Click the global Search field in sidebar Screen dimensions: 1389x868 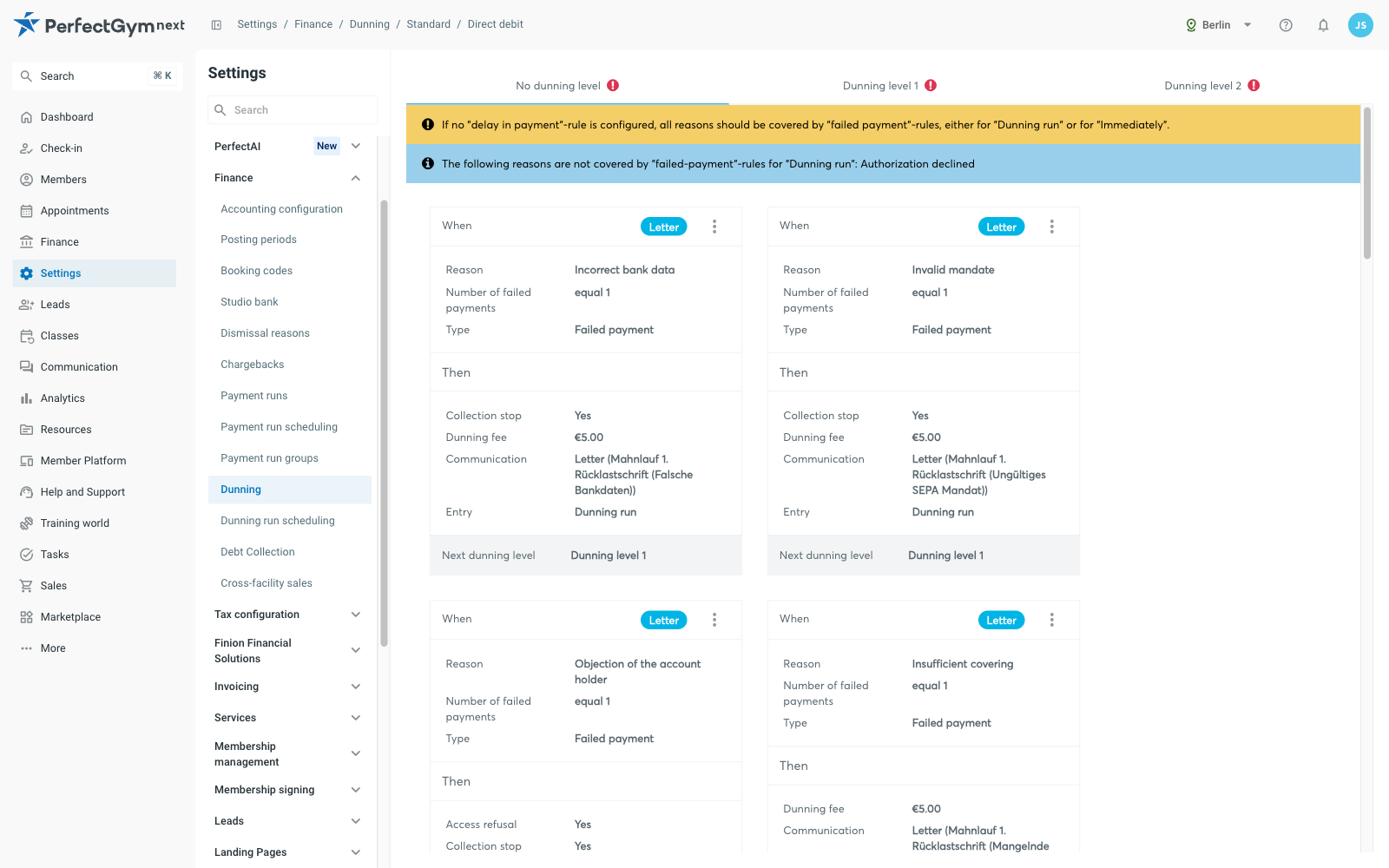(97, 76)
